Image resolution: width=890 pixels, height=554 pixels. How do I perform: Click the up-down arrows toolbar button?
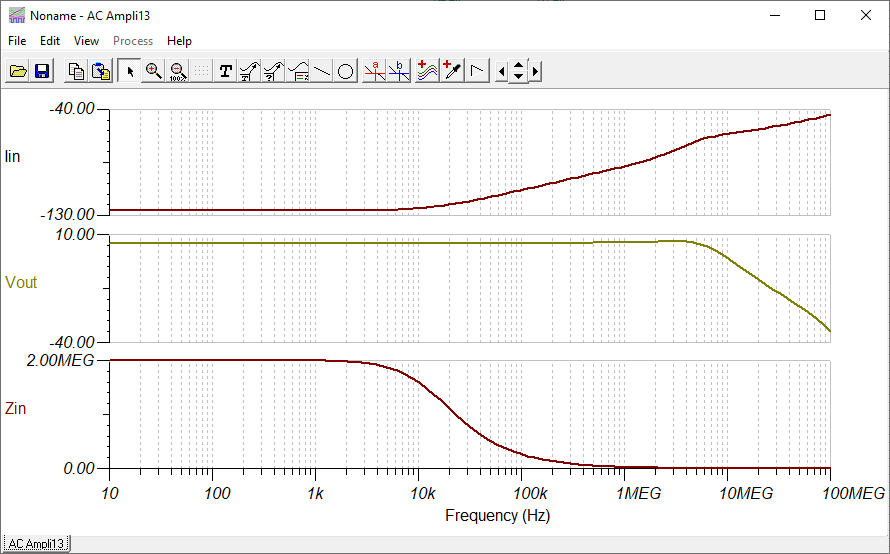[518, 71]
